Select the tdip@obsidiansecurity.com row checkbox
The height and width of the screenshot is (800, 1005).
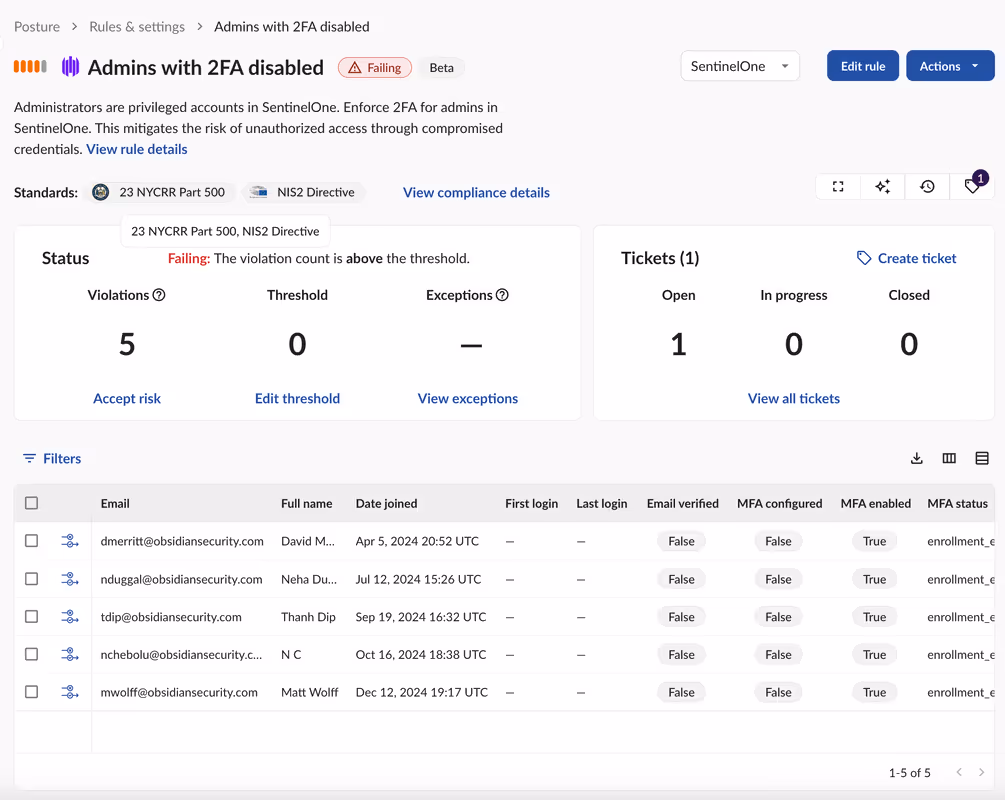coord(31,617)
